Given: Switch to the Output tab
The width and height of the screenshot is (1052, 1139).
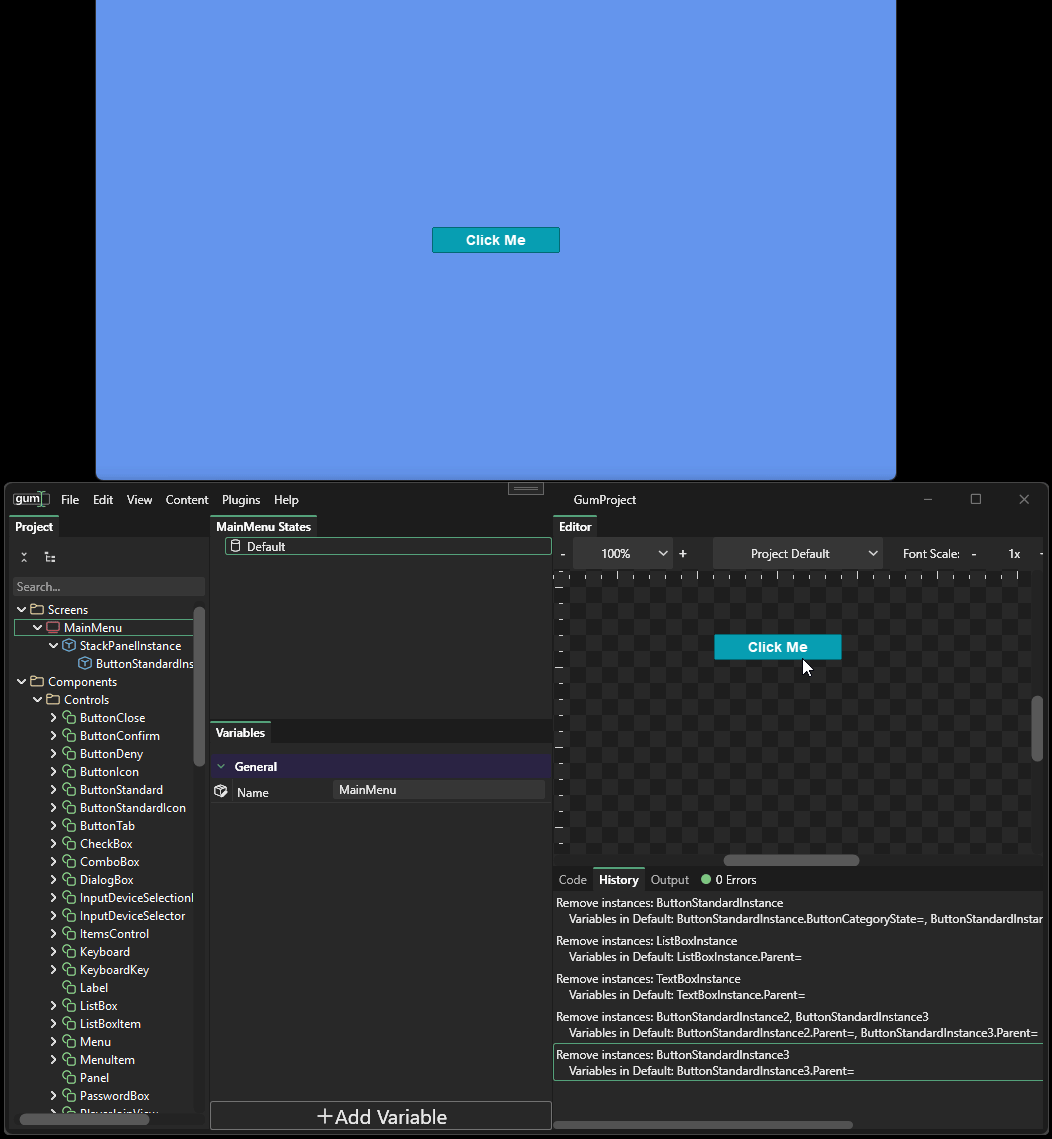Looking at the screenshot, I should pyautogui.click(x=669, y=880).
